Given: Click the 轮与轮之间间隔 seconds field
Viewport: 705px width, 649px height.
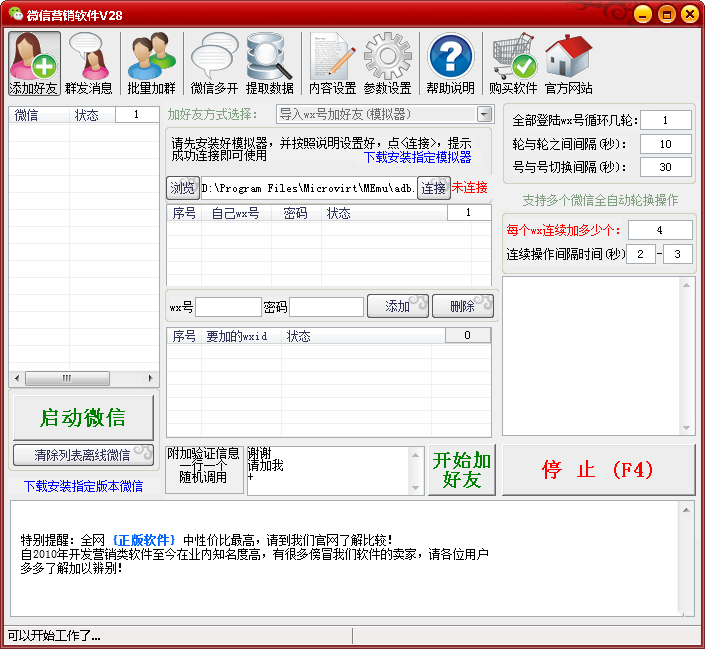Looking at the screenshot, I should click(x=666, y=144).
